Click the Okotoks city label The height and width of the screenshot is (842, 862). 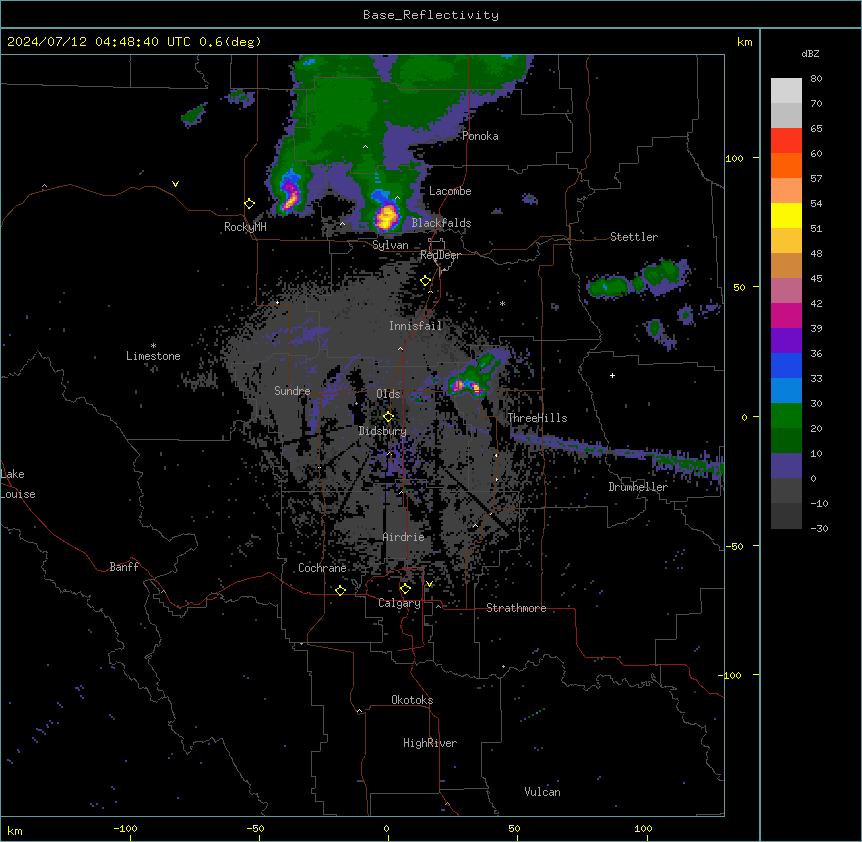pos(412,700)
